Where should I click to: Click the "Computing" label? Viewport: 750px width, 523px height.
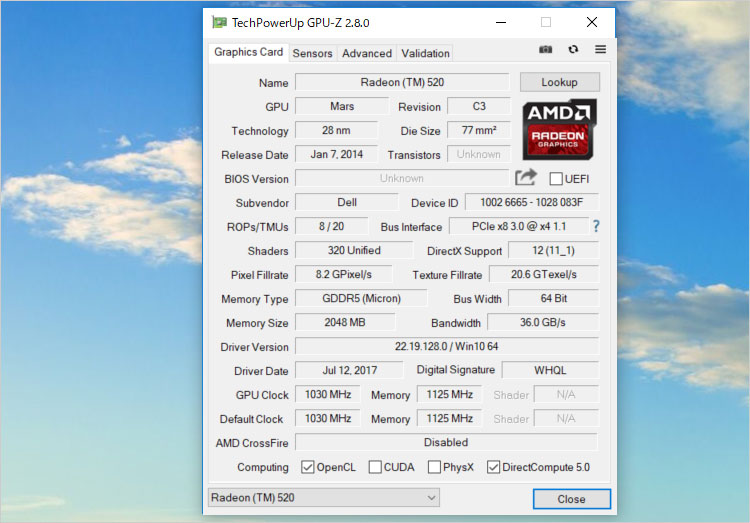pyautogui.click(x=263, y=467)
